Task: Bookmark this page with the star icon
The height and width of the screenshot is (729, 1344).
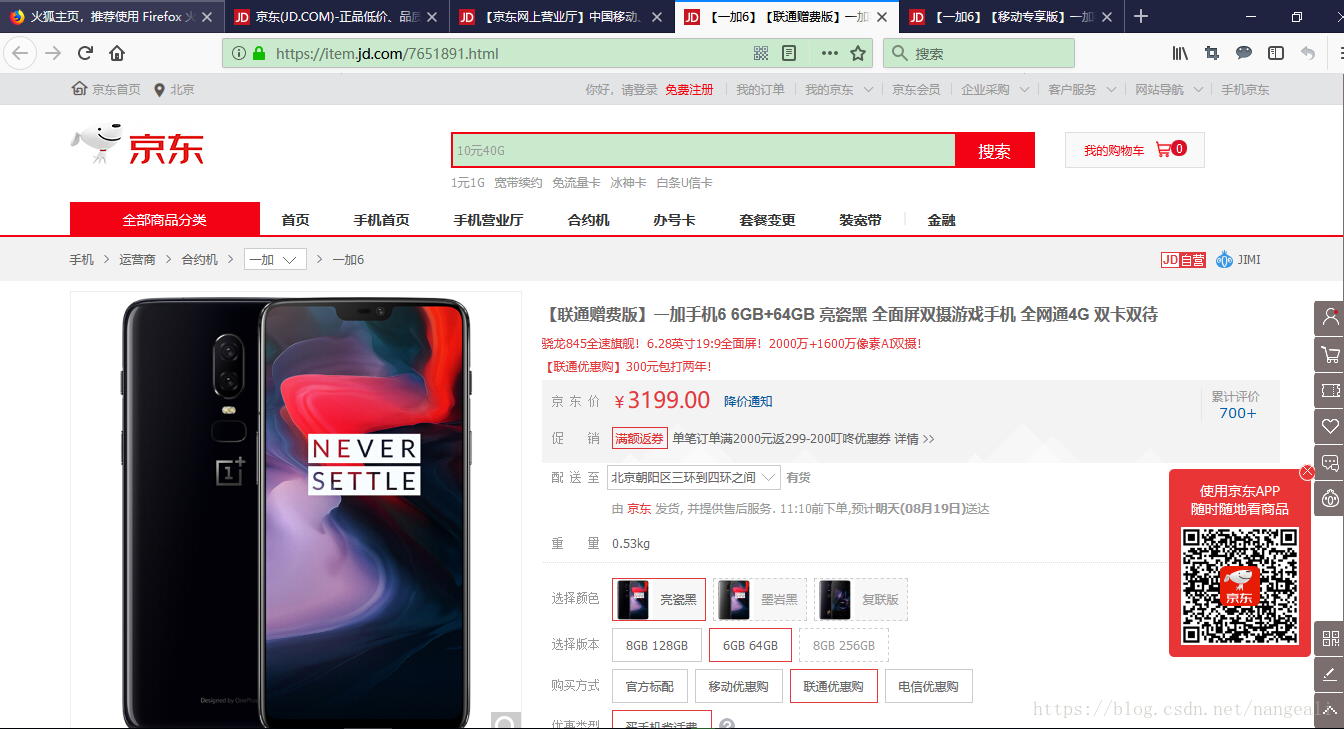Action: (x=857, y=53)
